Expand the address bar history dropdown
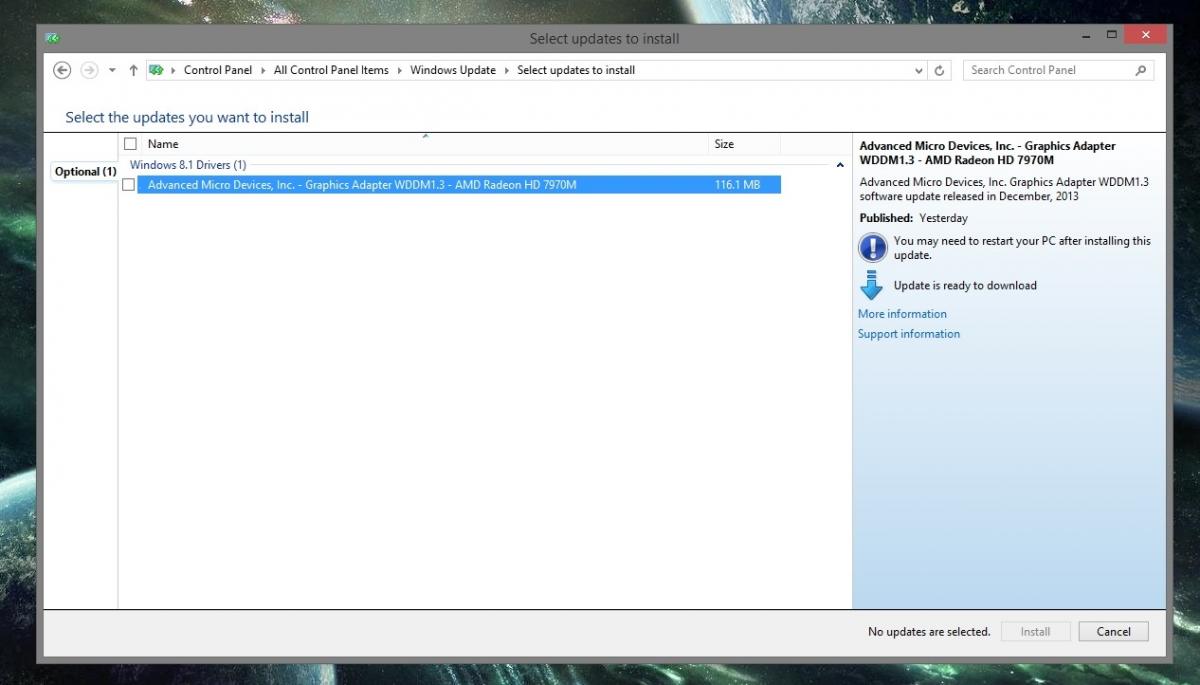Screen dimensions: 1200x685 [x=919, y=70]
